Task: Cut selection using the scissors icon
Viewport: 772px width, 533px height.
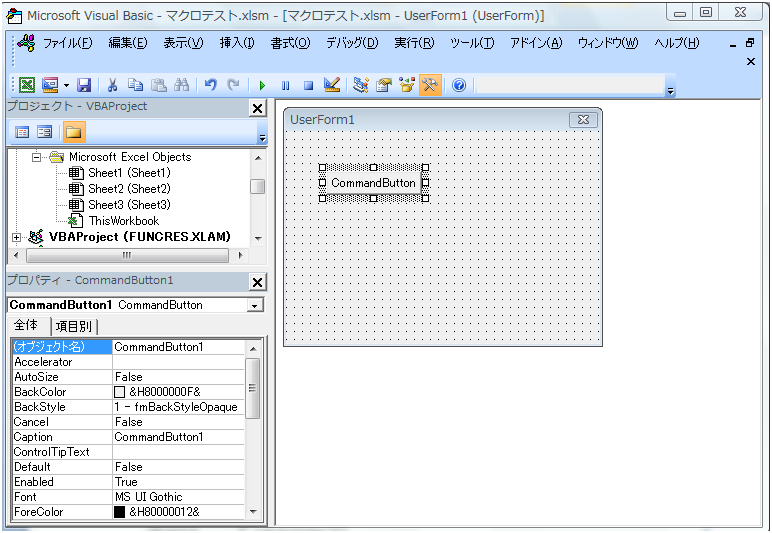Action: (112, 85)
